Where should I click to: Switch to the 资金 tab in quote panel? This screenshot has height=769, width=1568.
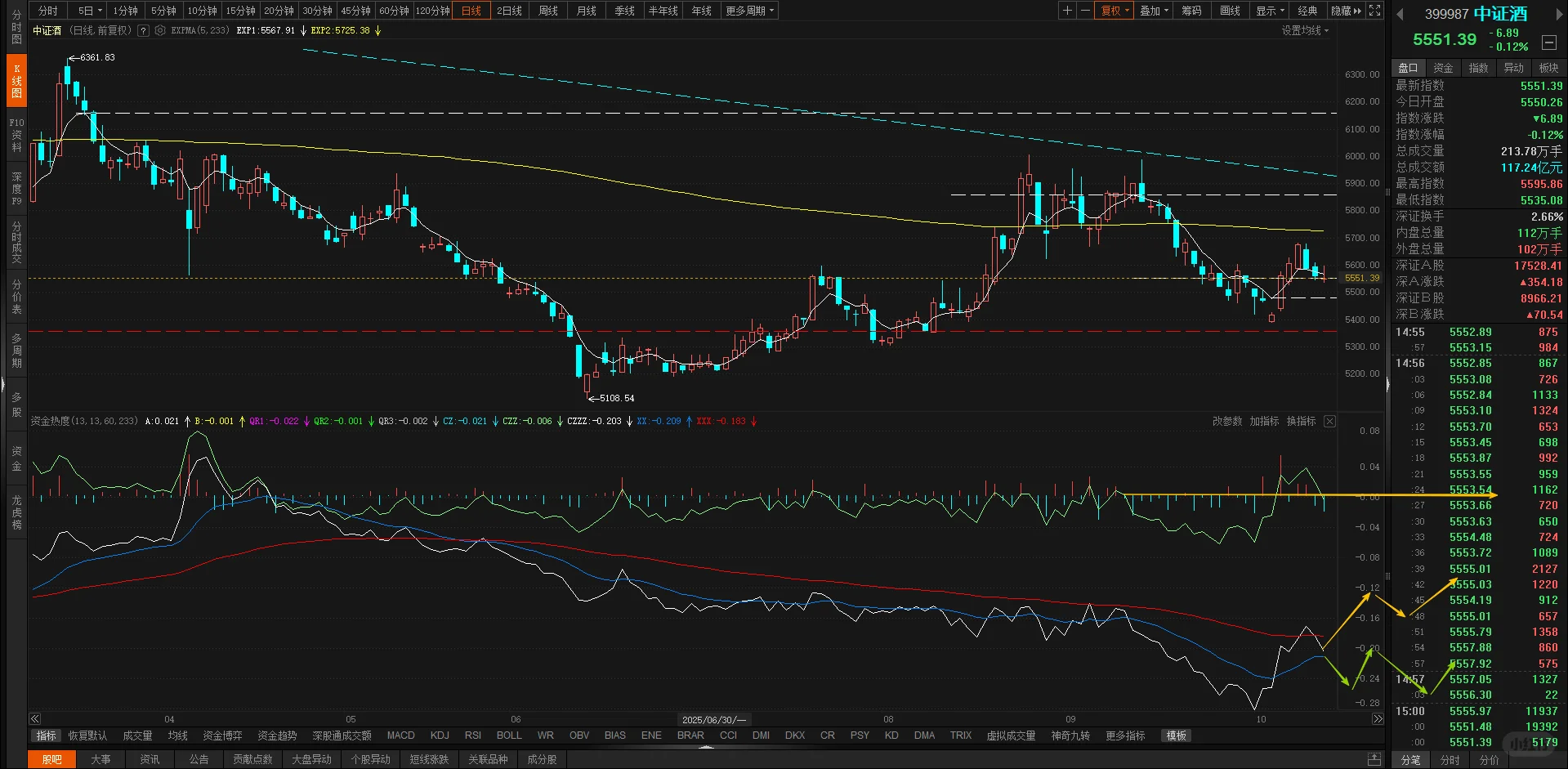point(1443,68)
